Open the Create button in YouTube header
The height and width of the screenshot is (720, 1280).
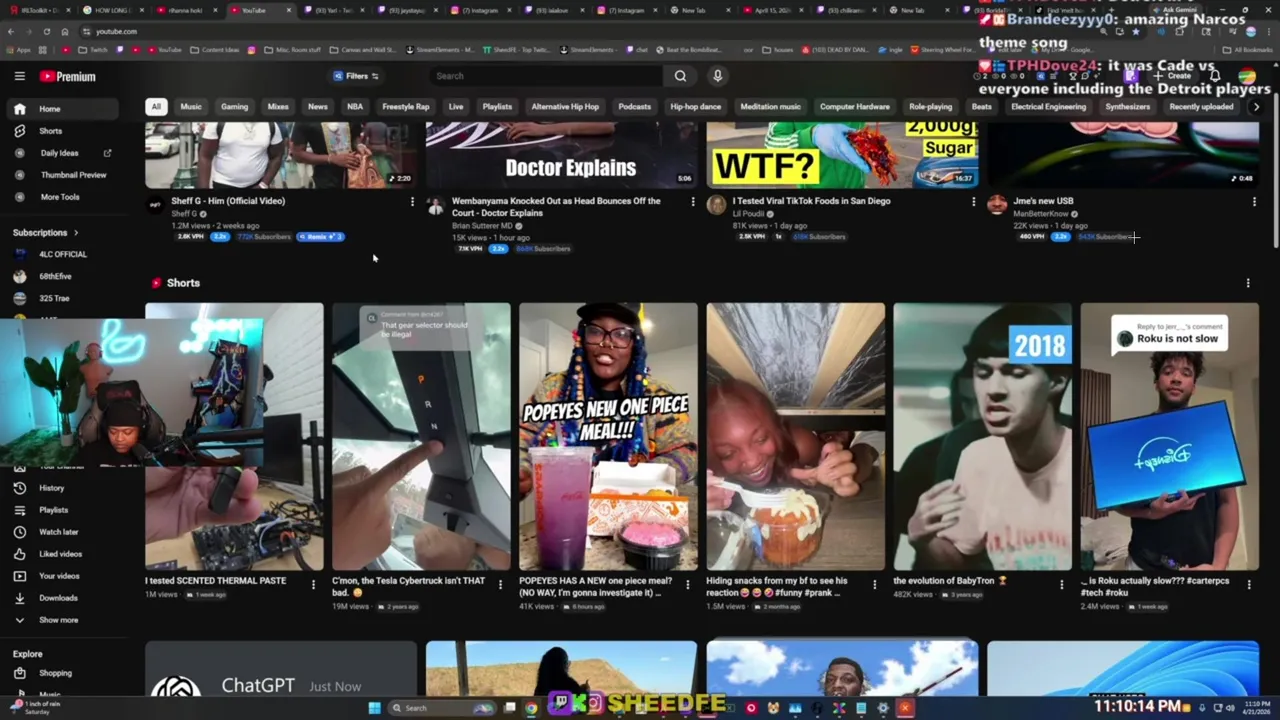point(1173,76)
